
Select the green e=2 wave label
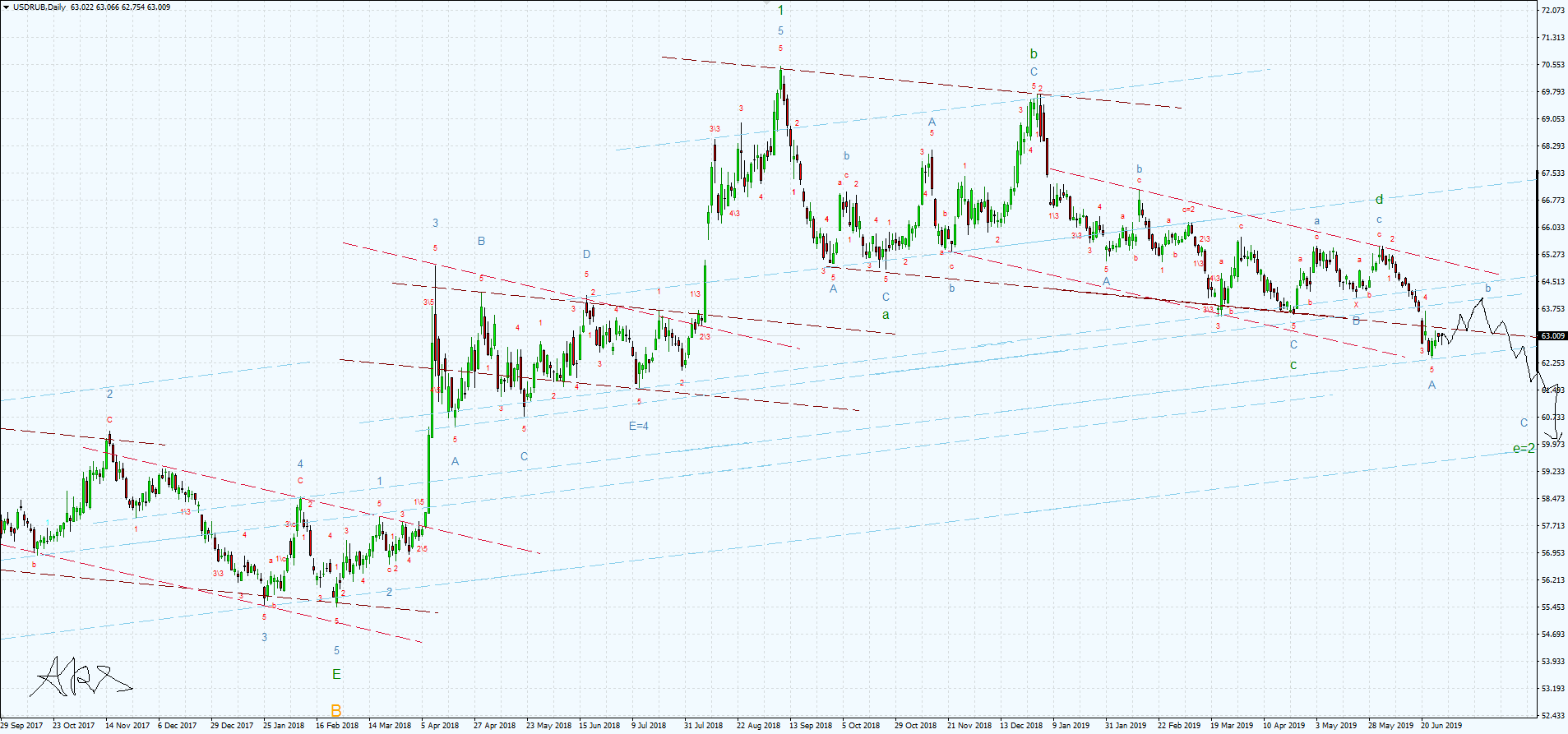point(1524,449)
